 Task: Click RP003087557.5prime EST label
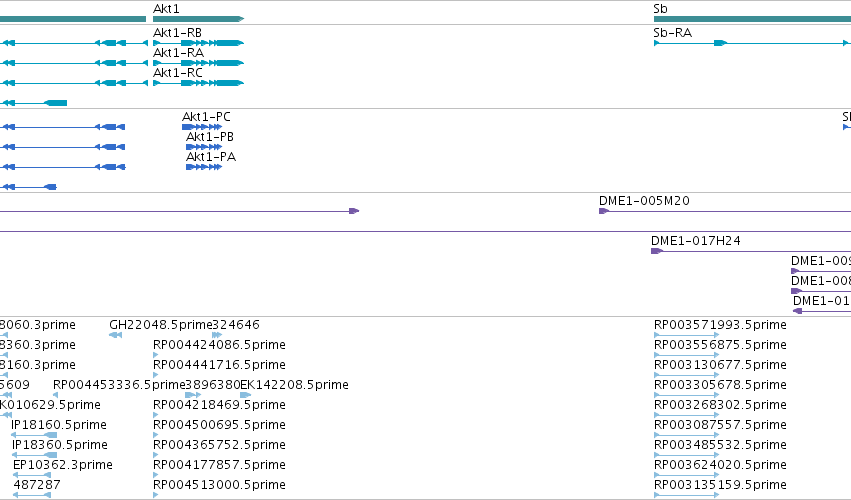click(720, 425)
